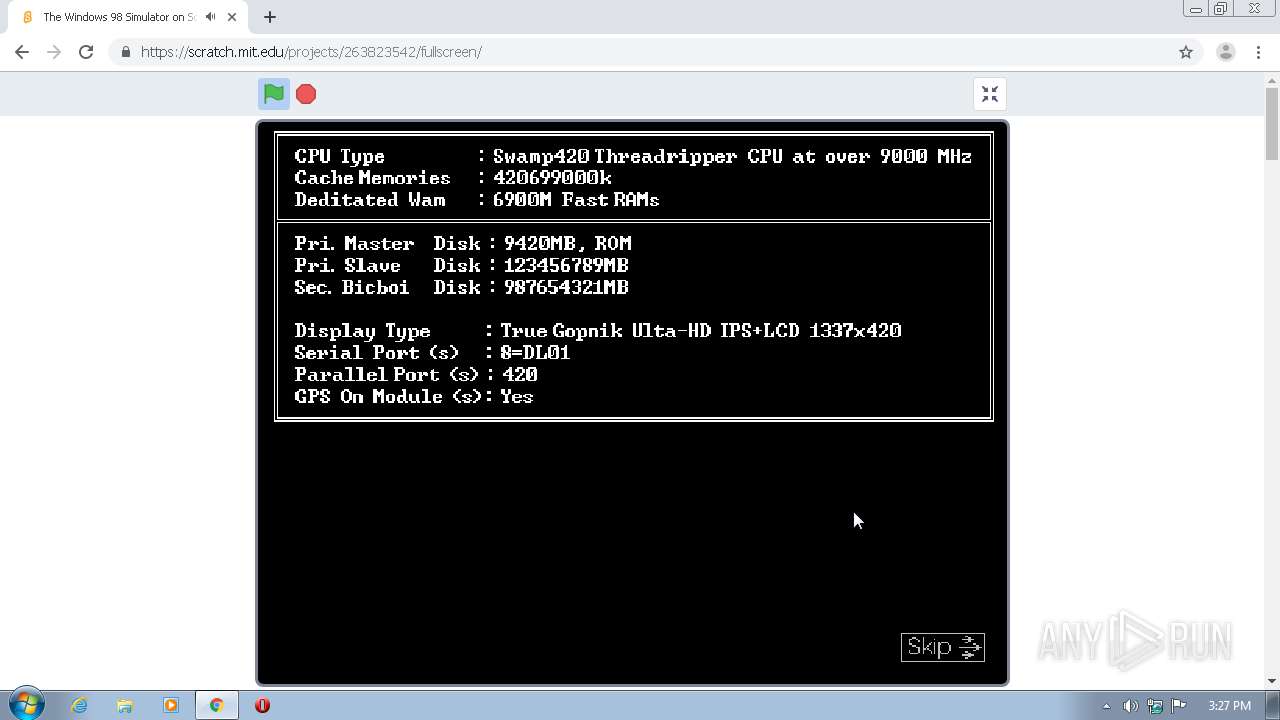Stop the project with red stop sign
The width and height of the screenshot is (1280, 720).
pos(306,94)
